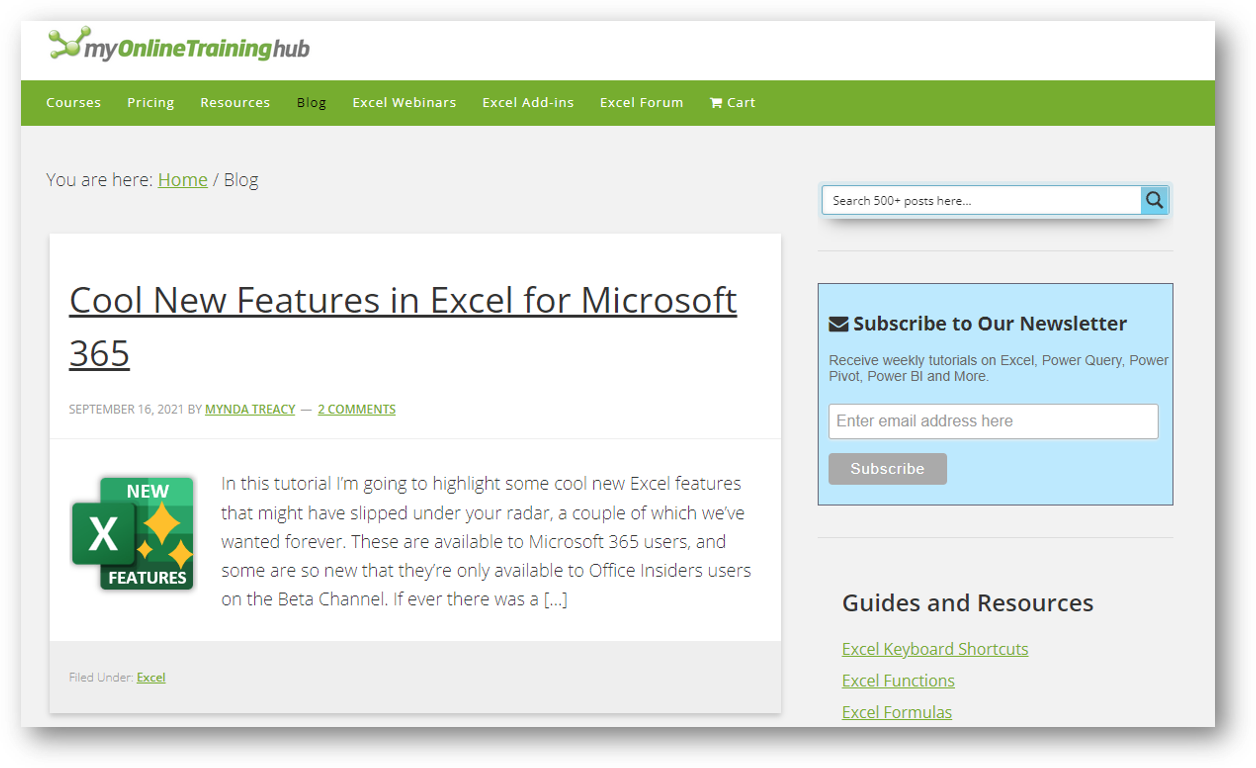
Task: Click the article title Cool New Features link
Action: coord(402,300)
